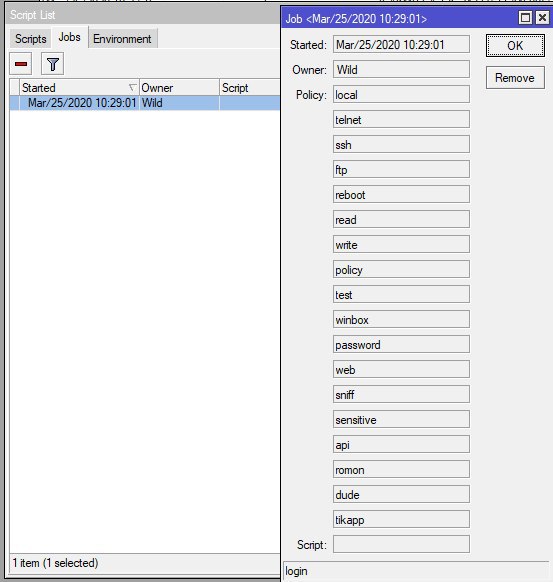Click the 'login' status text in Job dialog
This screenshot has width=553, height=582.
(x=296, y=571)
